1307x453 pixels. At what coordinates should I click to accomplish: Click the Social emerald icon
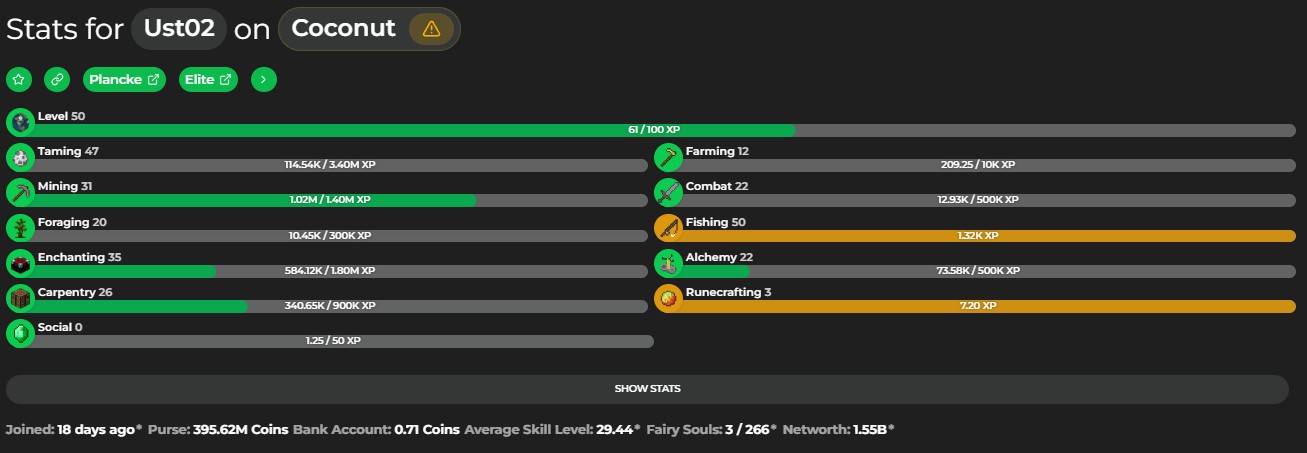click(x=20, y=334)
